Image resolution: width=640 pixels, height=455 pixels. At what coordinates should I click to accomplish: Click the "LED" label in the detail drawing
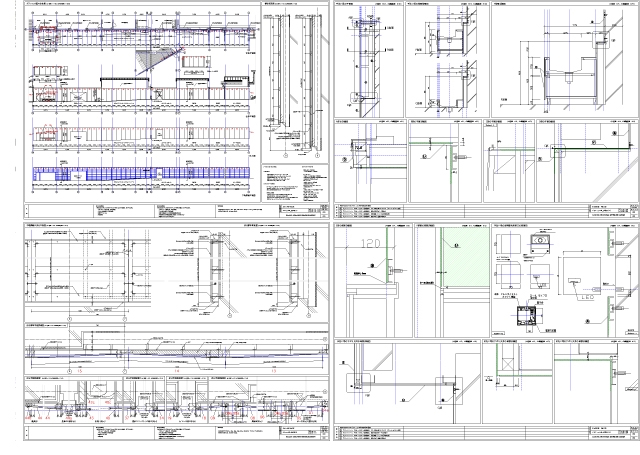click(586, 297)
